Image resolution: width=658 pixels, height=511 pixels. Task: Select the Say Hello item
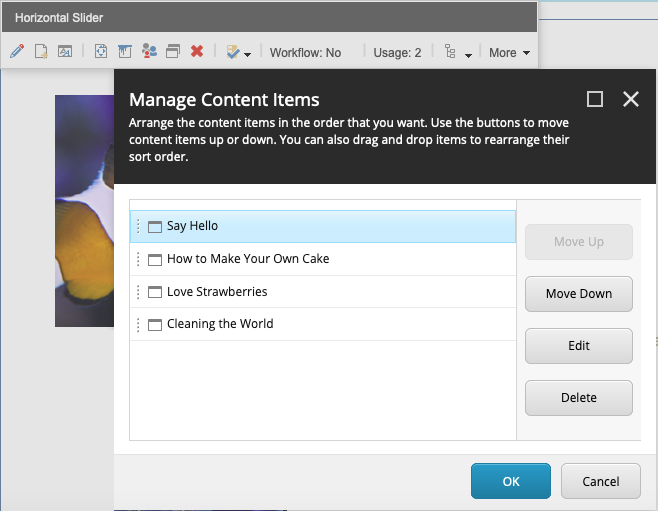coord(323,226)
